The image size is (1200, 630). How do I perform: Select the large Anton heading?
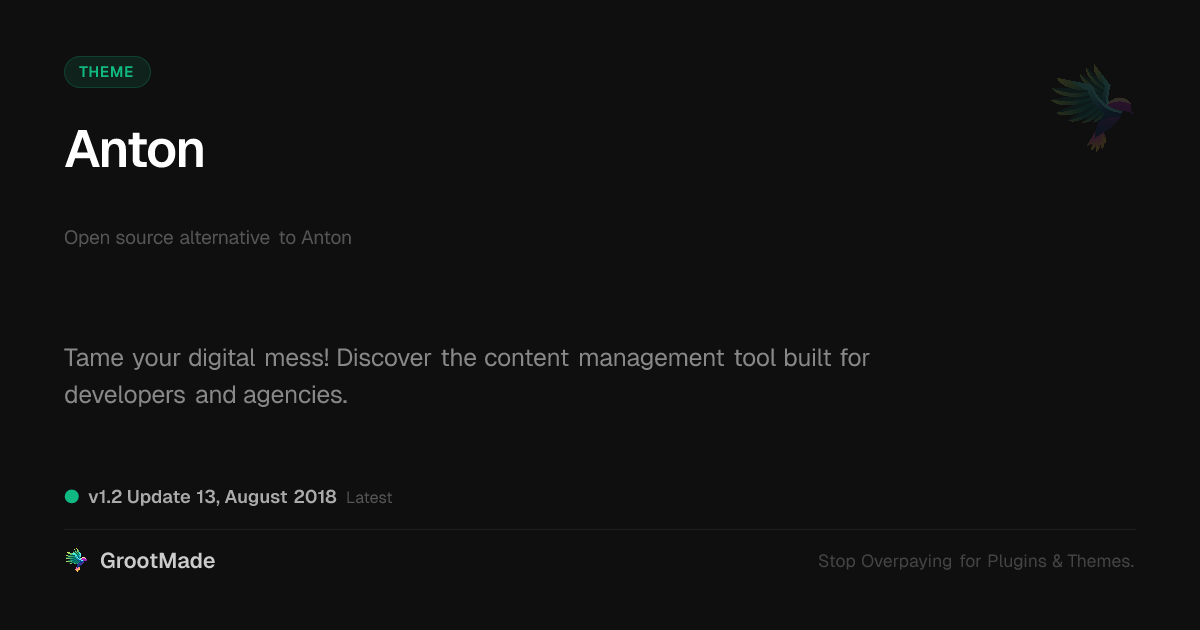(135, 150)
